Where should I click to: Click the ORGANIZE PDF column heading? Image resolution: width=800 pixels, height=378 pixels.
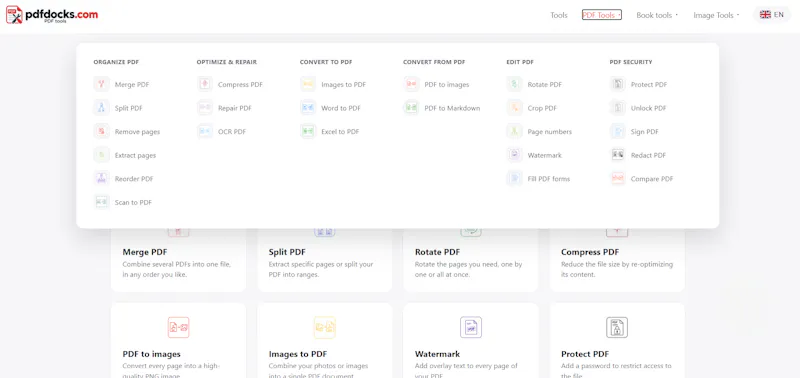tap(116, 62)
